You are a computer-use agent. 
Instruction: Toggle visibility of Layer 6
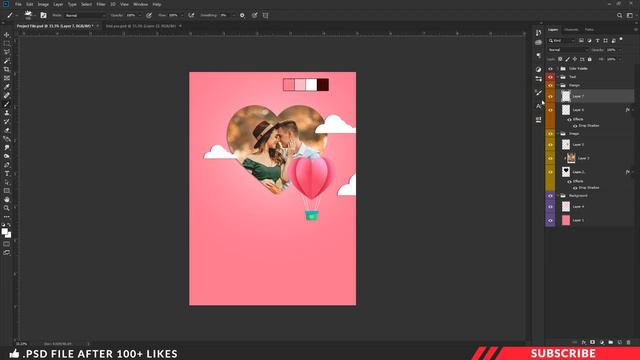click(x=550, y=110)
